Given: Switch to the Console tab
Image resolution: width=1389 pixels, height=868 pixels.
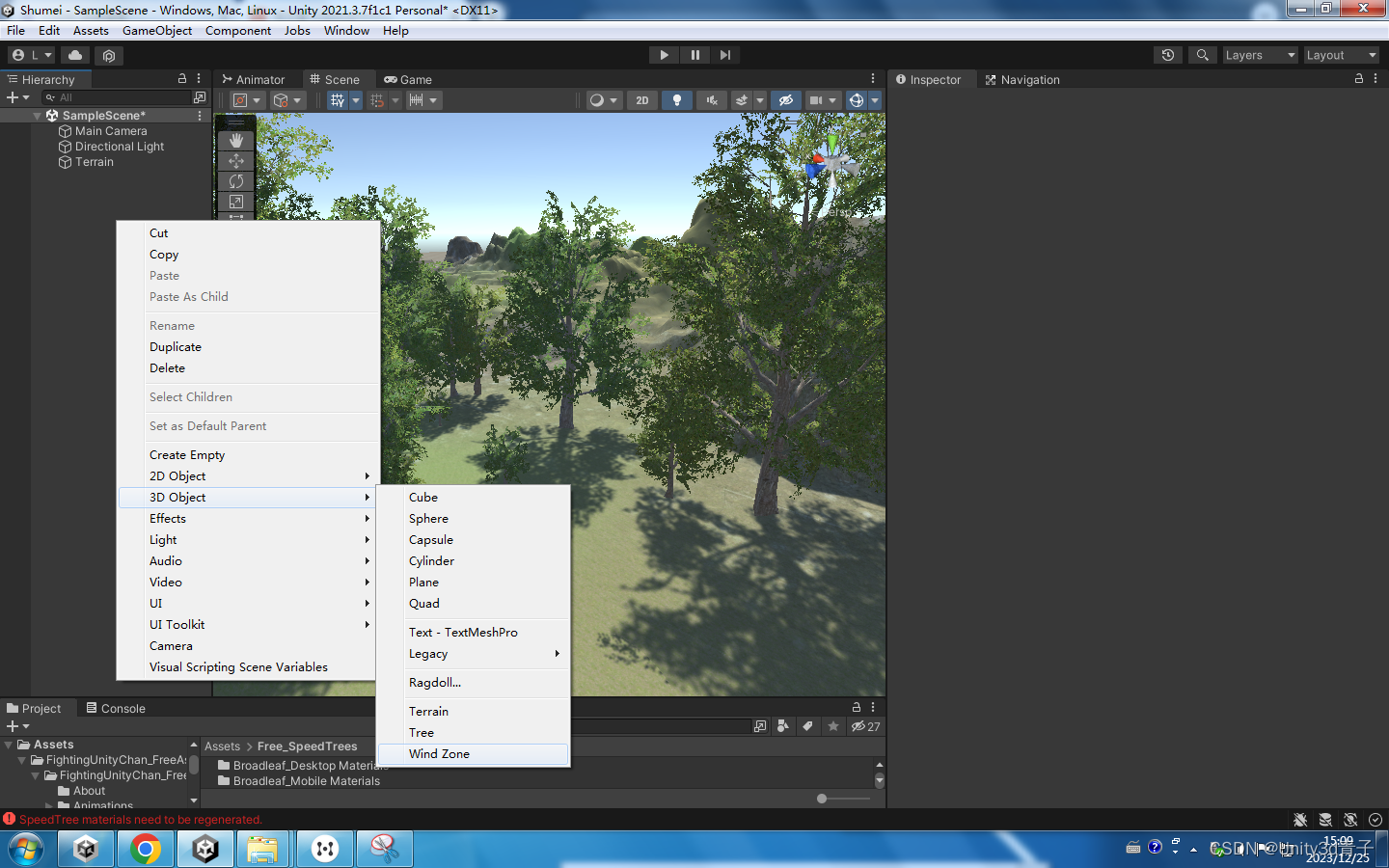Looking at the screenshot, I should pyautogui.click(x=116, y=708).
